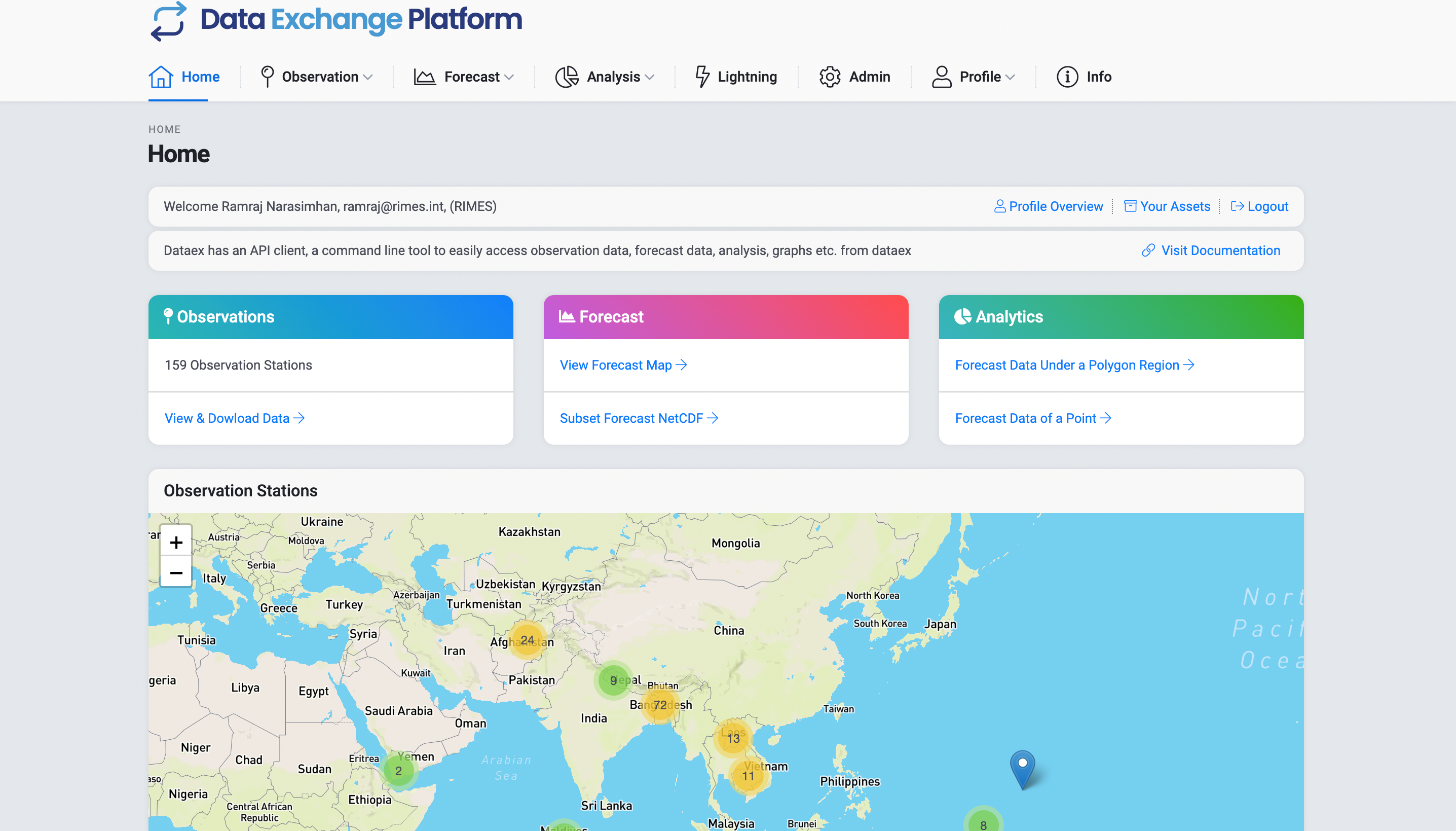Click the cluster marker labeled 11
Image resolution: width=1456 pixels, height=831 pixels.
748,776
